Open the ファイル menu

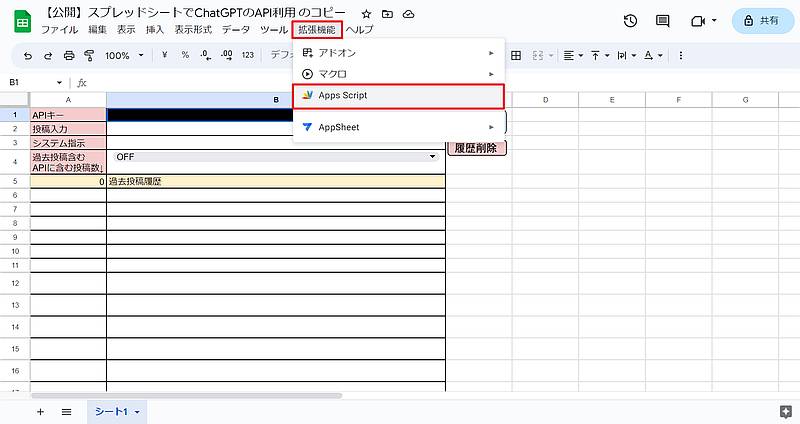pos(59,30)
